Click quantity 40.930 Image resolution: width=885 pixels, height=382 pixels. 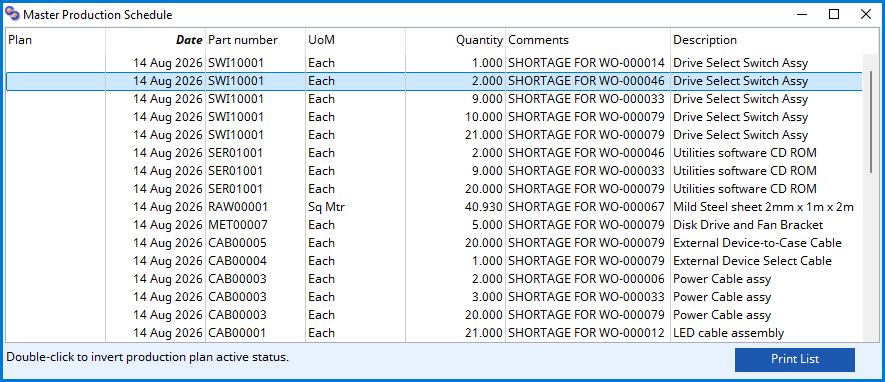click(484, 207)
